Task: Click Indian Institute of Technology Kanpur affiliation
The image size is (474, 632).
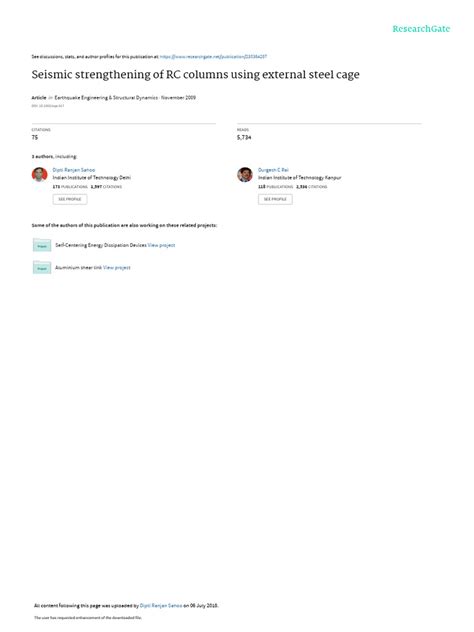Action: point(299,178)
